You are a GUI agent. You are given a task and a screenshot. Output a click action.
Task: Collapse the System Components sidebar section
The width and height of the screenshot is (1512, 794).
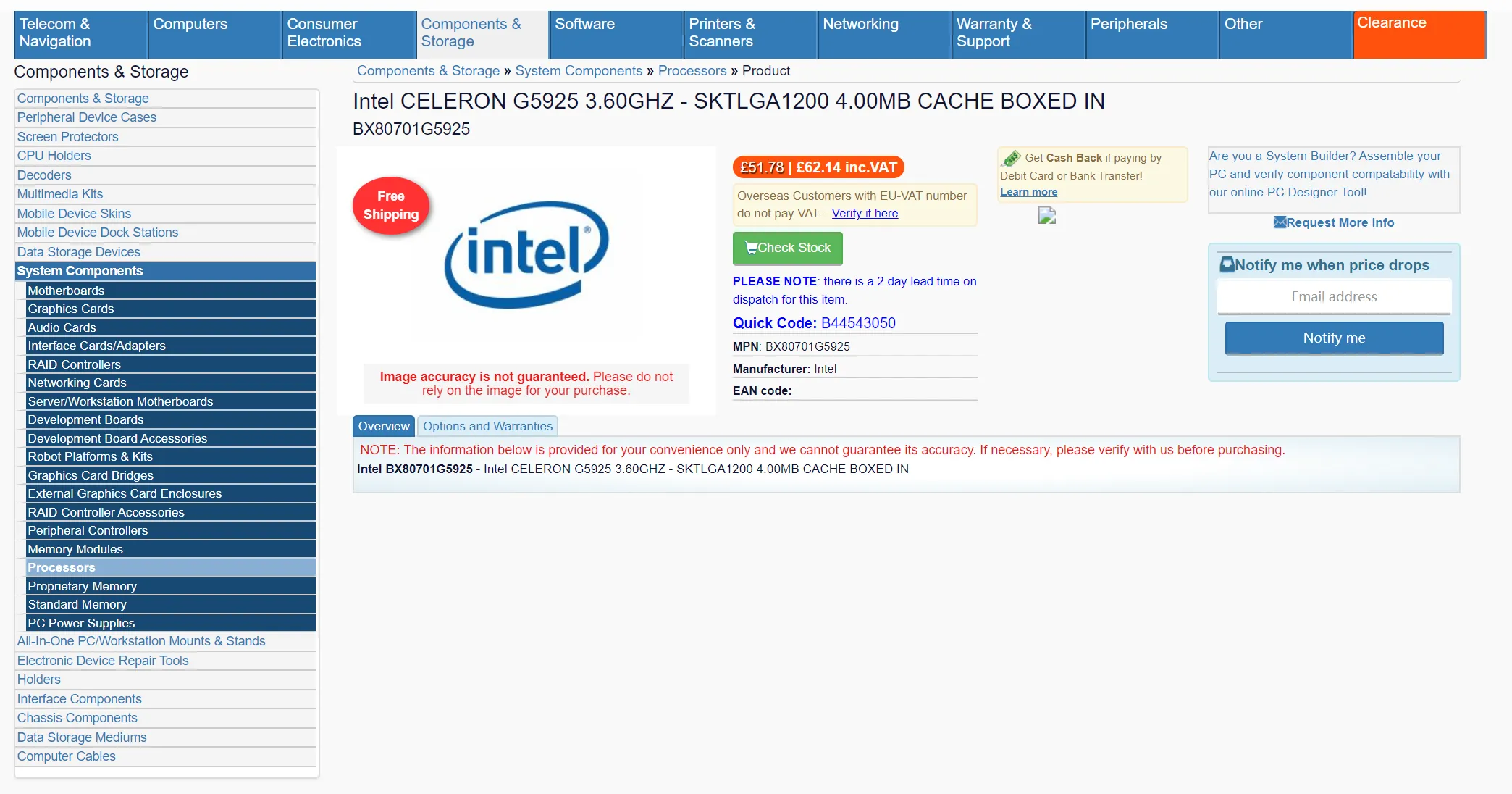[x=165, y=271]
